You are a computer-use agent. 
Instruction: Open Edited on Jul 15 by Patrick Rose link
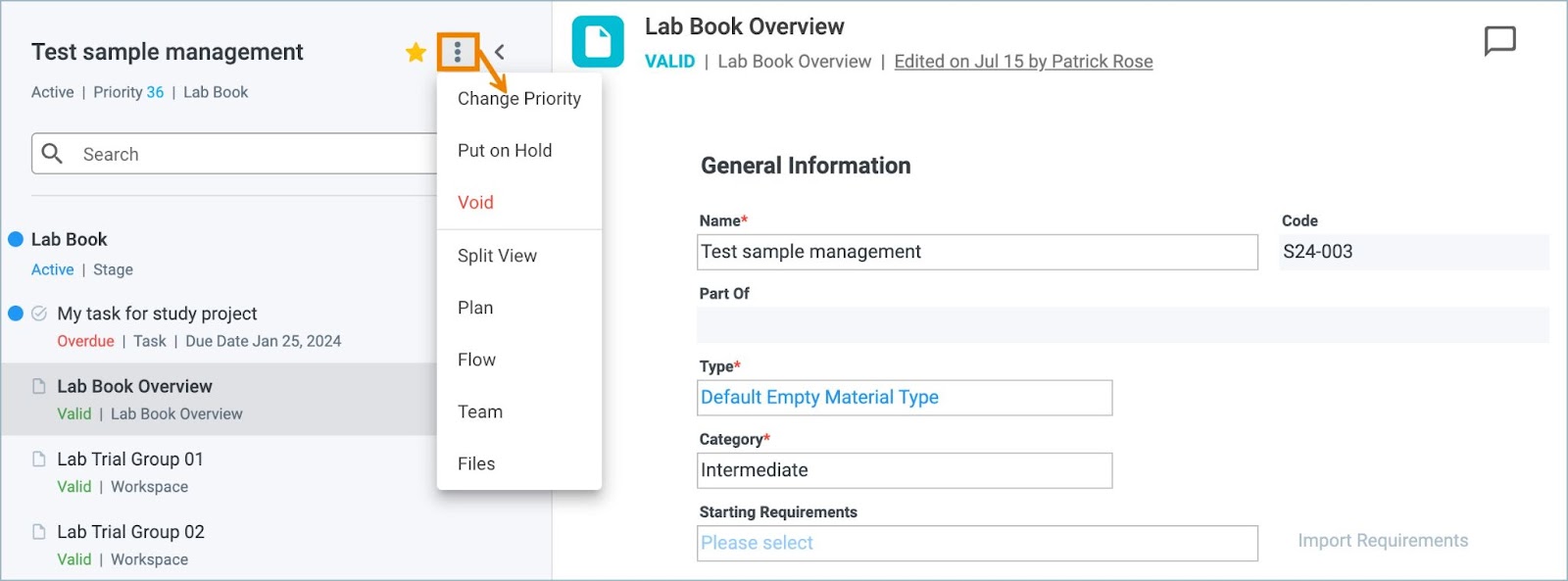pos(1023,61)
